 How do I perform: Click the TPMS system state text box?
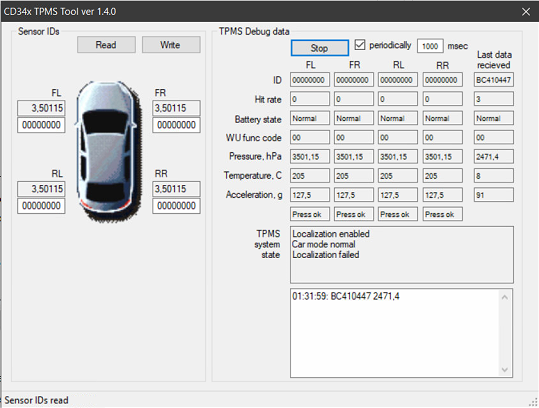pyautogui.click(x=402, y=255)
